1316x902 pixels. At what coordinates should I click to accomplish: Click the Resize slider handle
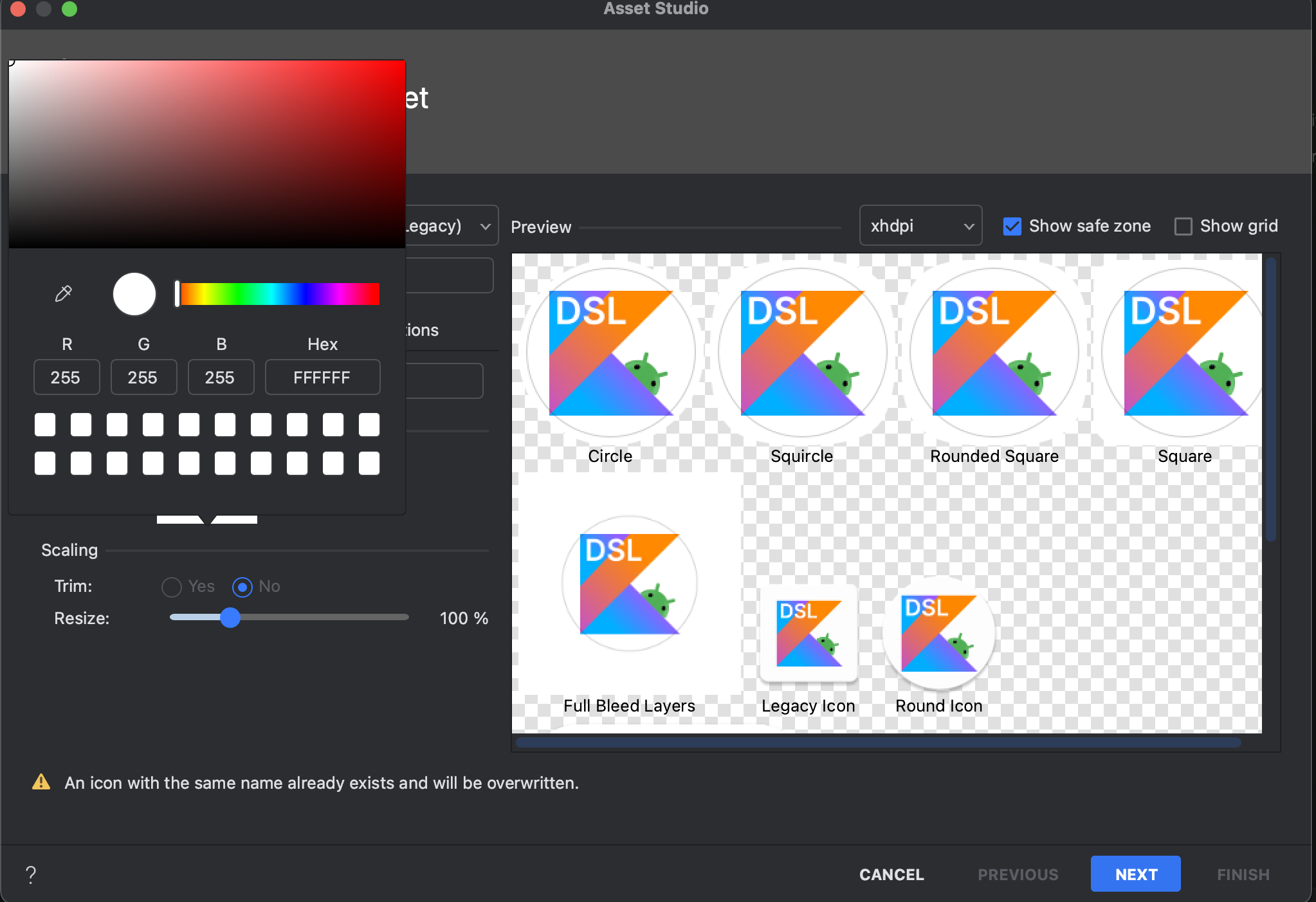coord(230,618)
